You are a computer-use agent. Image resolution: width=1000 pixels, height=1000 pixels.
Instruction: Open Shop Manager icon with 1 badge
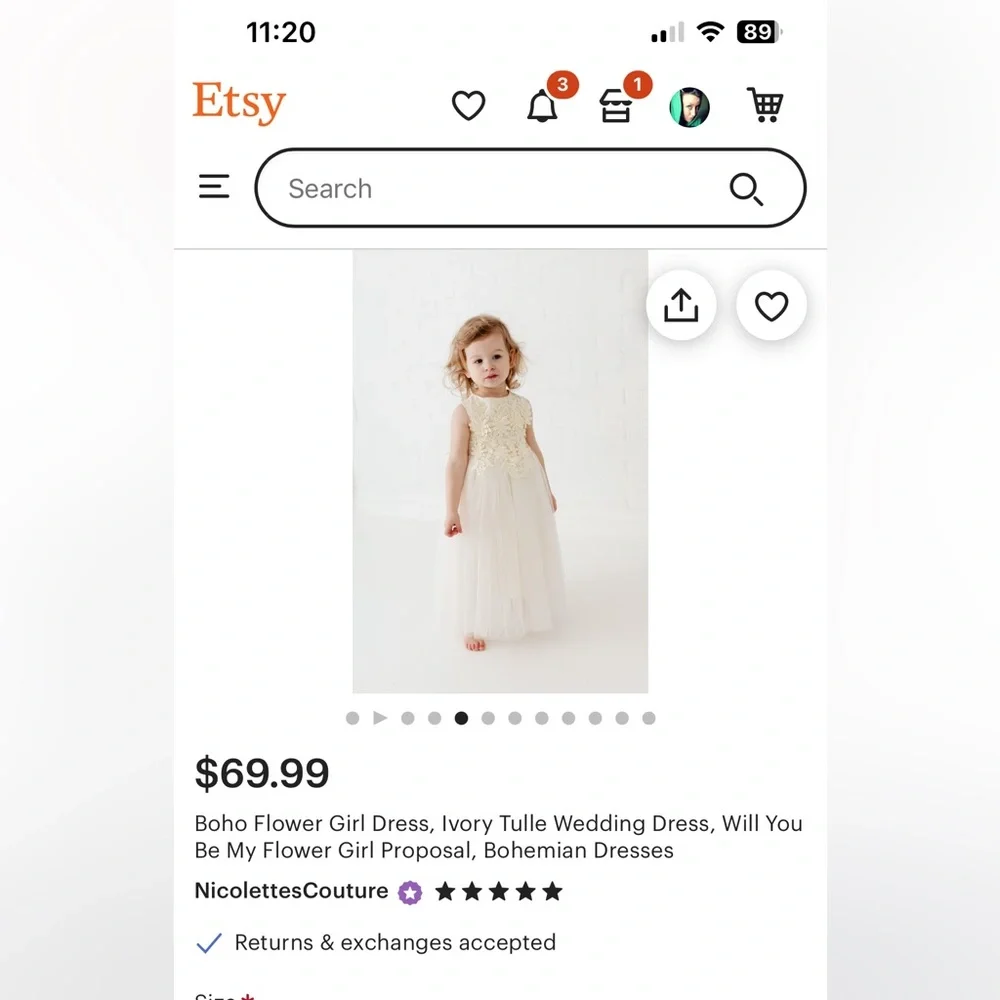click(615, 106)
